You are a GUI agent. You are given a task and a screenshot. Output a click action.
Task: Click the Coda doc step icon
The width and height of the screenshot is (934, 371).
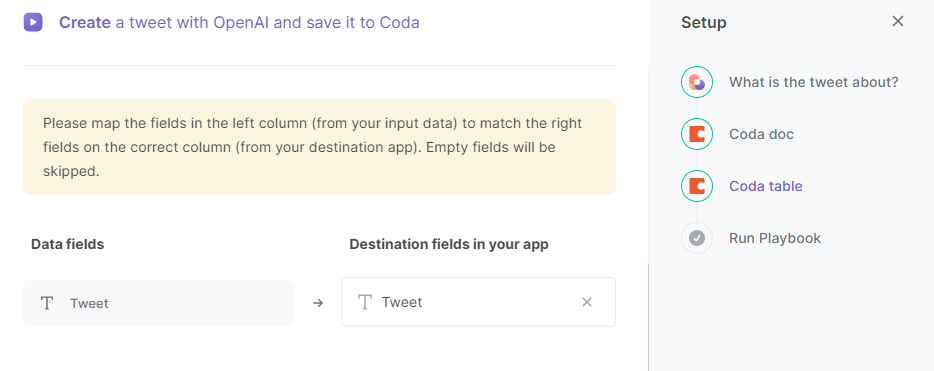(x=697, y=134)
